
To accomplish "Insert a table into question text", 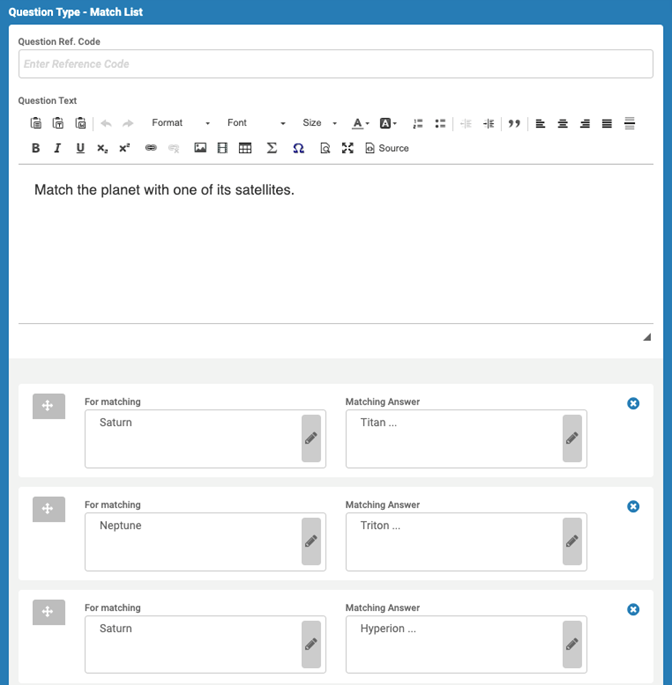I will click(x=245, y=148).
